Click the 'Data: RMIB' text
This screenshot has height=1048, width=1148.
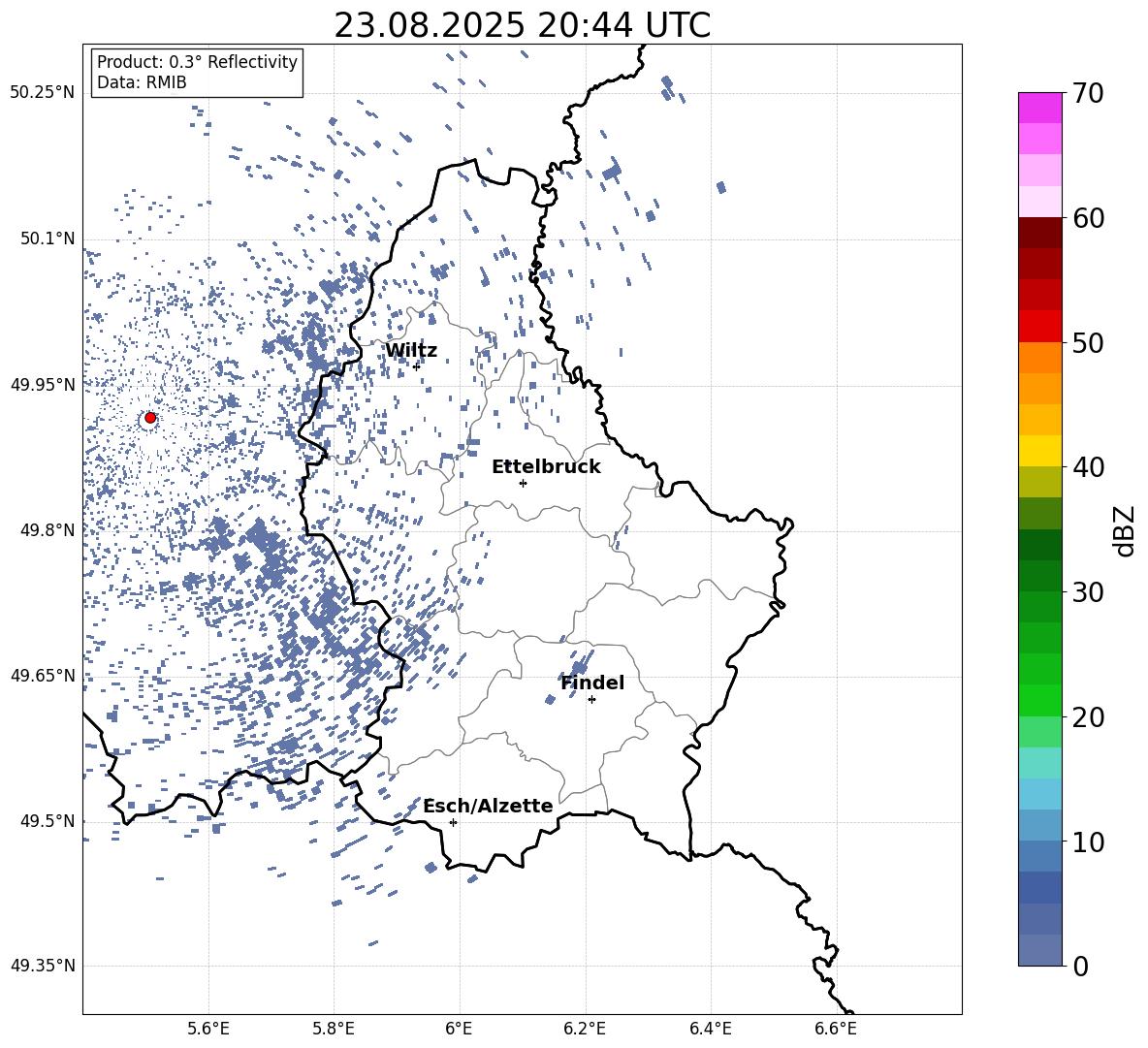(142, 82)
